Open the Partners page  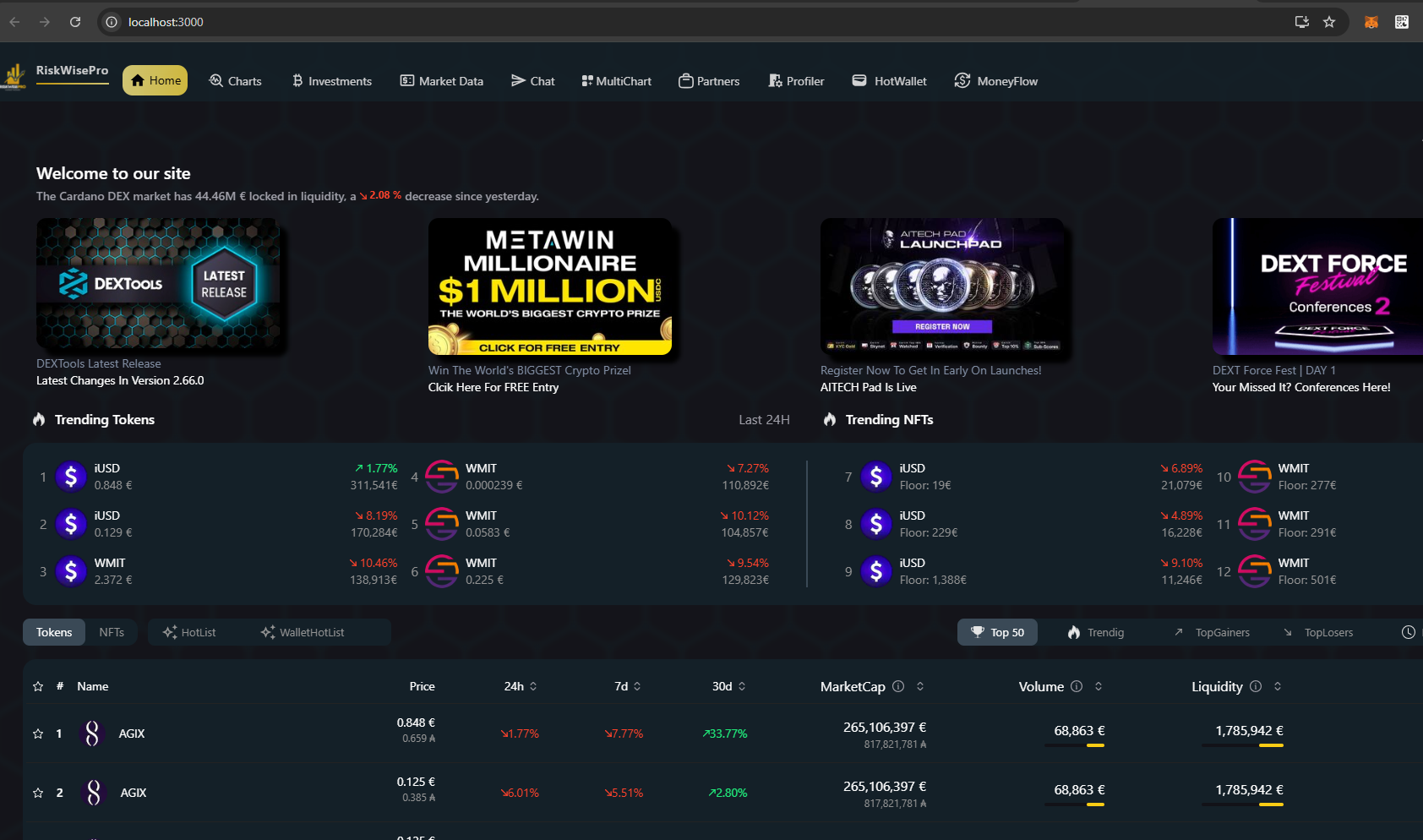point(709,80)
